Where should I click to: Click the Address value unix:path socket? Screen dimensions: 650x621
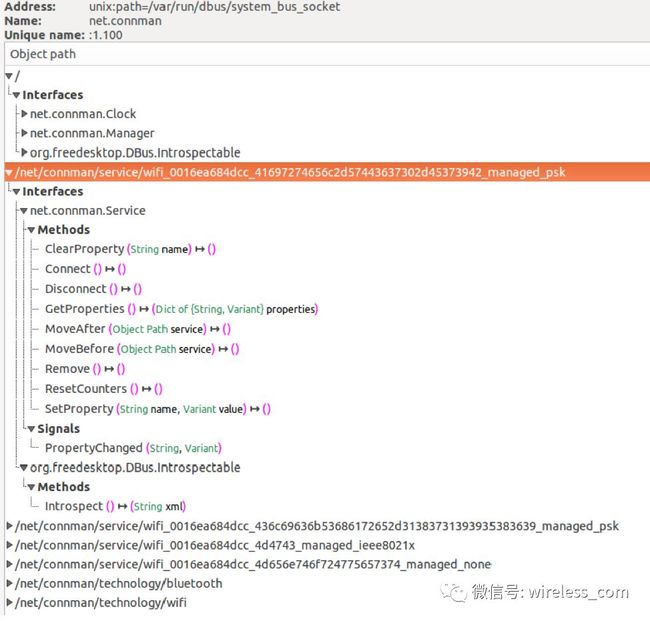[214, 7]
